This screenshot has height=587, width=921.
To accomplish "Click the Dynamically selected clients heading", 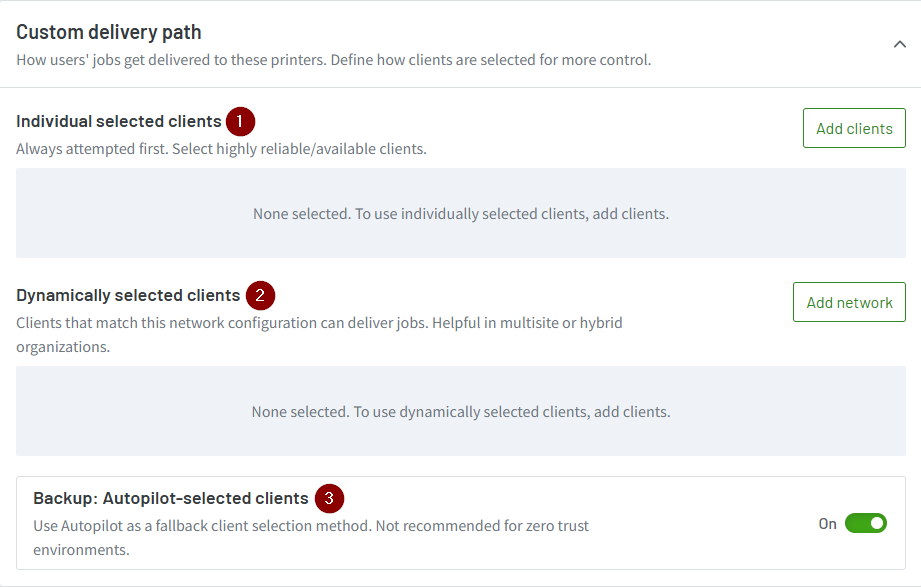I will 128,296.
